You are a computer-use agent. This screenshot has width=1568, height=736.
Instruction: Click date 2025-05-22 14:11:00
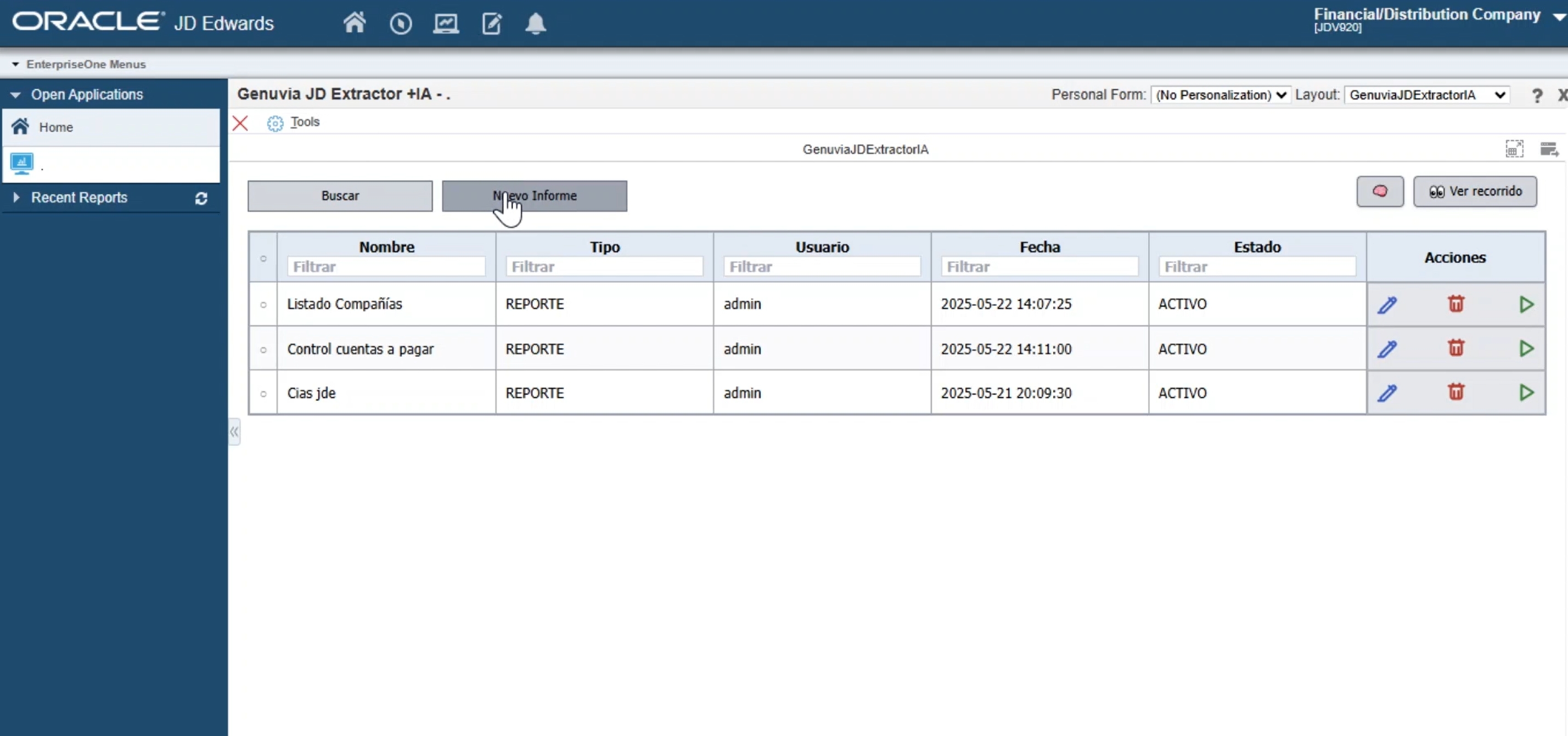(1006, 349)
